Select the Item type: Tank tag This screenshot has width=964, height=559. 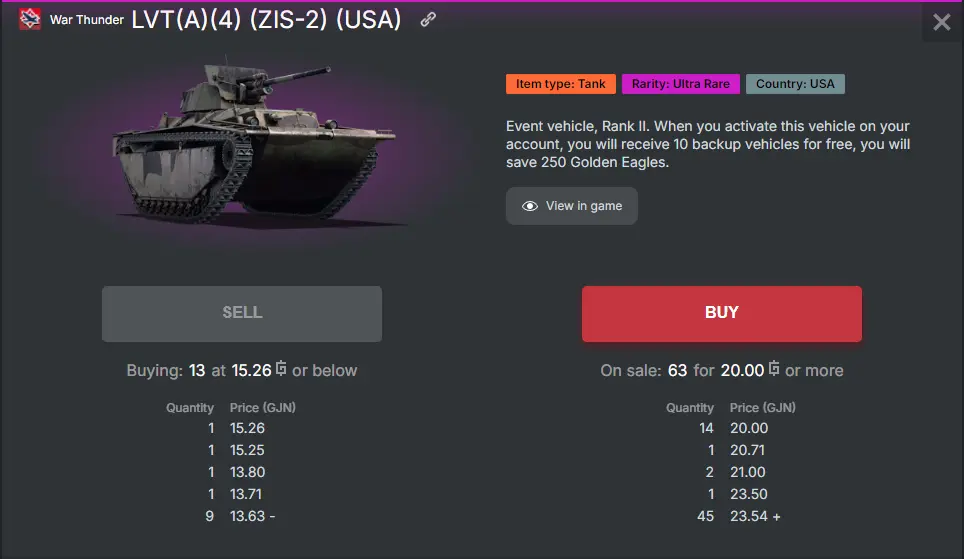[x=560, y=84]
